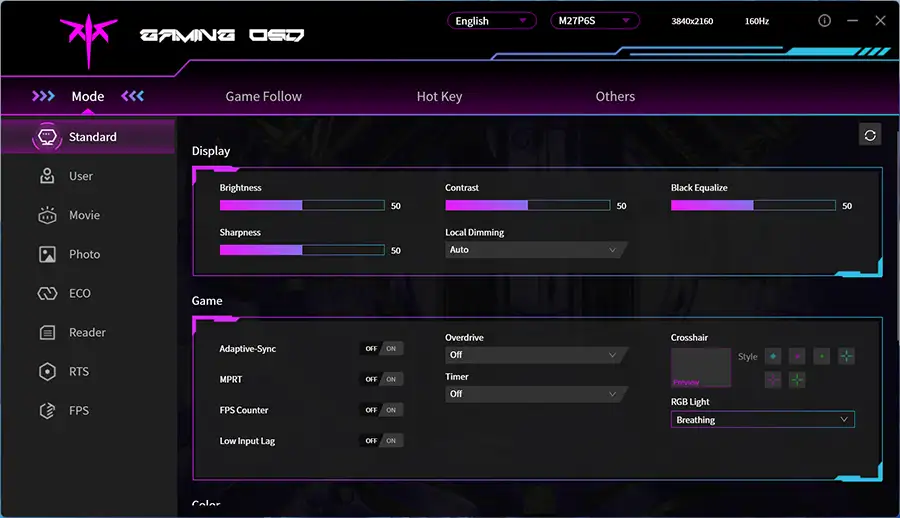Open the RGB Light Breathing dropdown
This screenshot has width=900, height=518.
coord(762,420)
